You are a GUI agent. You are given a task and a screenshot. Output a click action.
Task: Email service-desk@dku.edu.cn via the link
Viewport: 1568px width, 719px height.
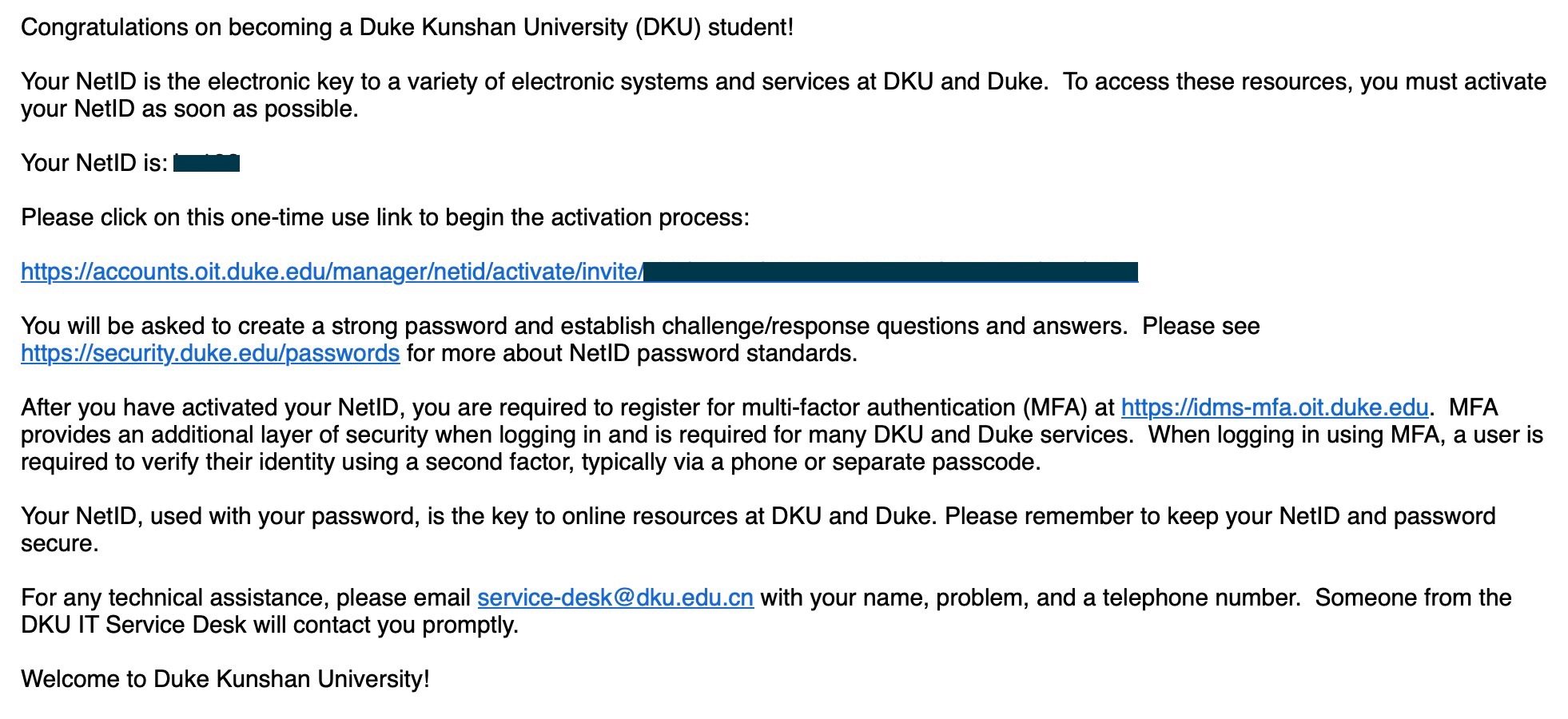[x=615, y=598]
